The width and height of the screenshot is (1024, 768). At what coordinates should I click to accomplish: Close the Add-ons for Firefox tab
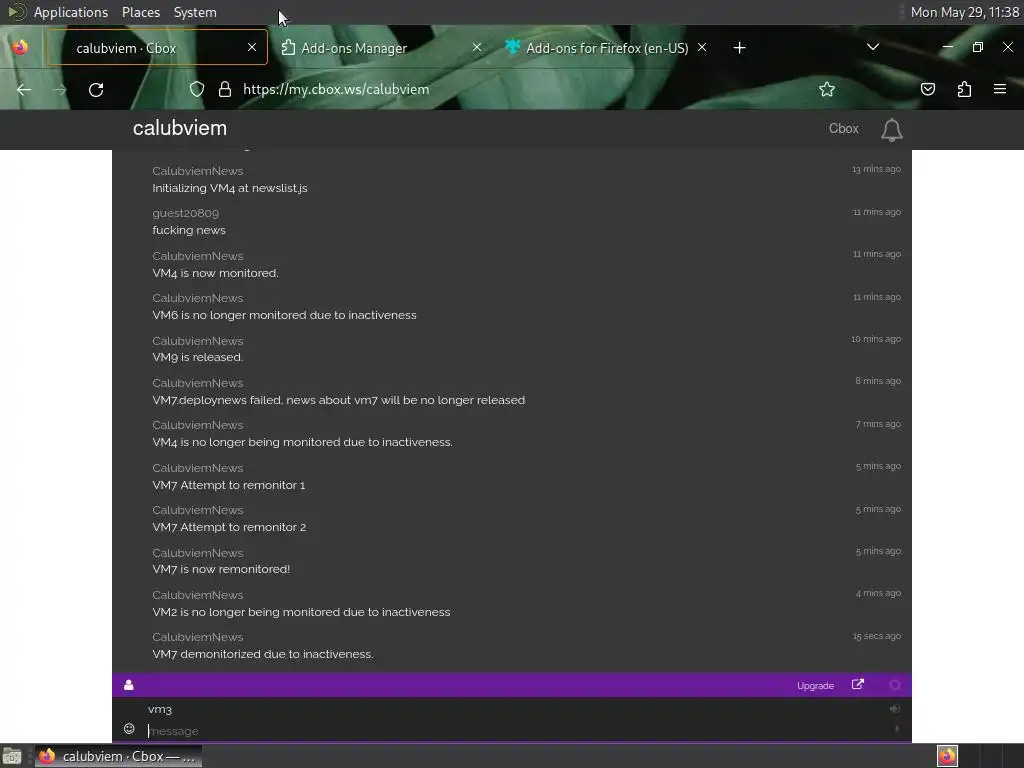[x=702, y=47]
